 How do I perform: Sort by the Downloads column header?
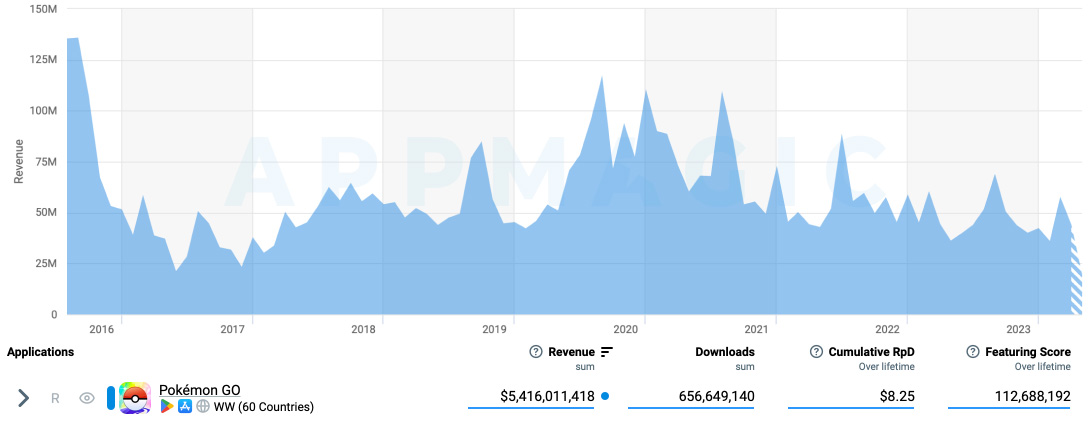pyautogui.click(x=725, y=352)
